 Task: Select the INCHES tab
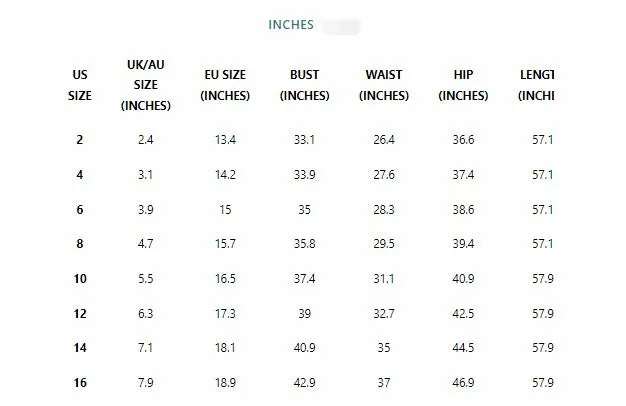tap(291, 24)
